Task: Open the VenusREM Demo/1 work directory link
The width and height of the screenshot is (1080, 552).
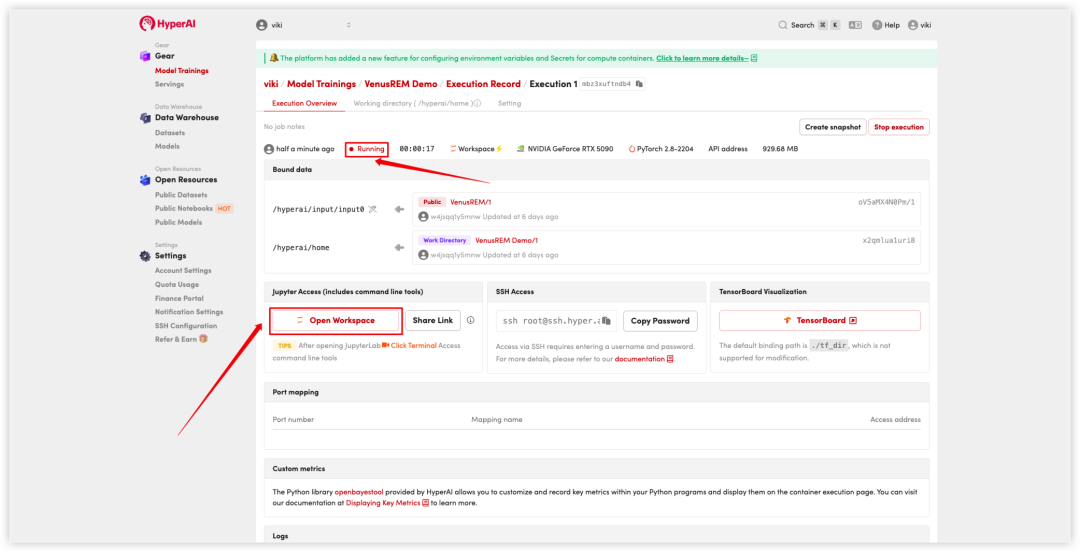Action: (x=506, y=241)
